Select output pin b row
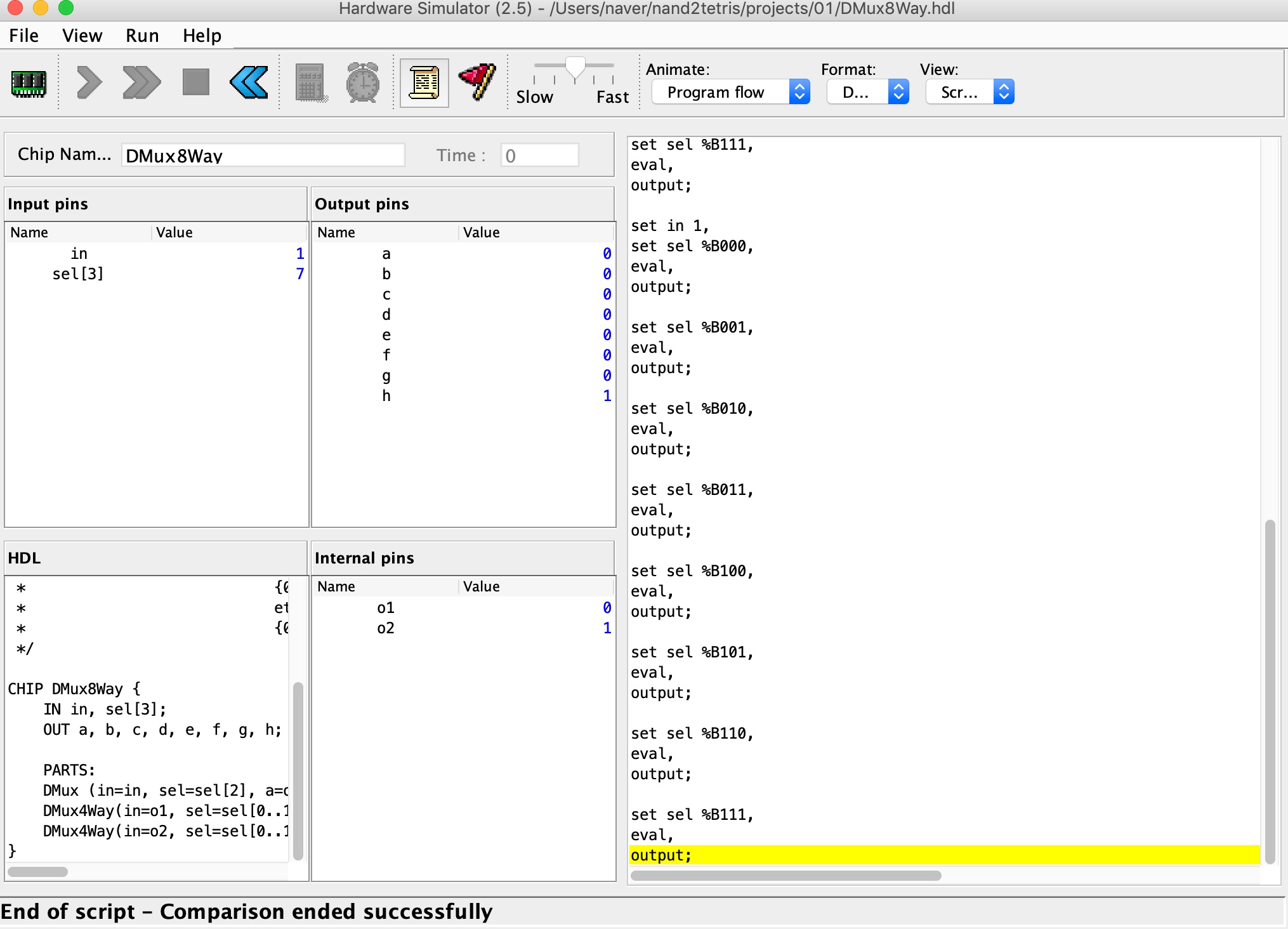This screenshot has width=1288, height=929. pos(464,274)
